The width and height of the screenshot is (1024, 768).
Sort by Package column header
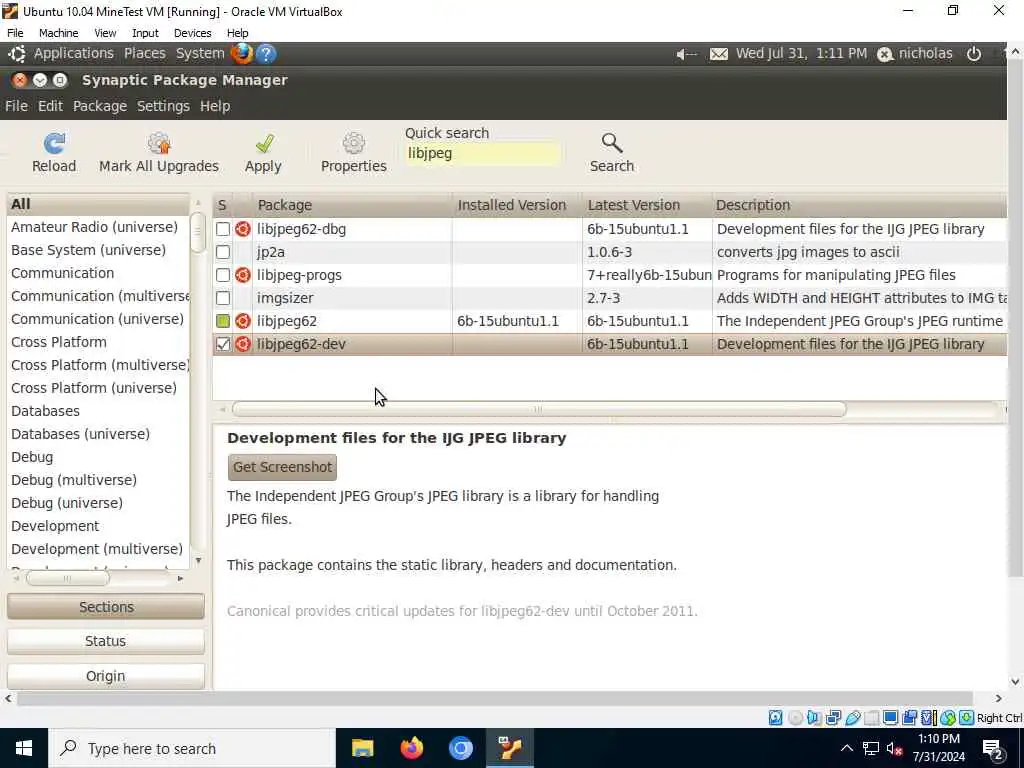(352, 205)
